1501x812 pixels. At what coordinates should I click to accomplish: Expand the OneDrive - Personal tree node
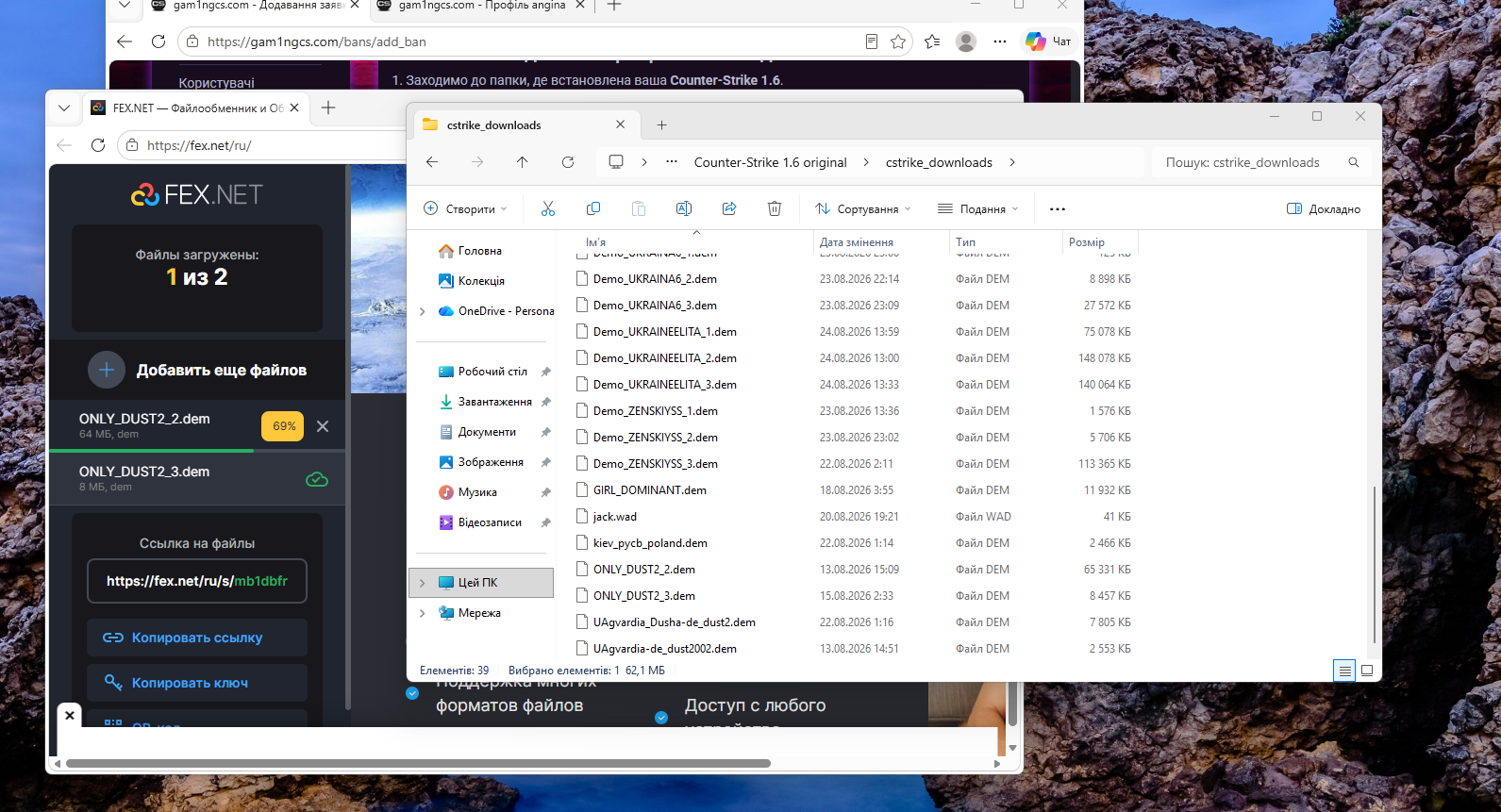click(422, 311)
